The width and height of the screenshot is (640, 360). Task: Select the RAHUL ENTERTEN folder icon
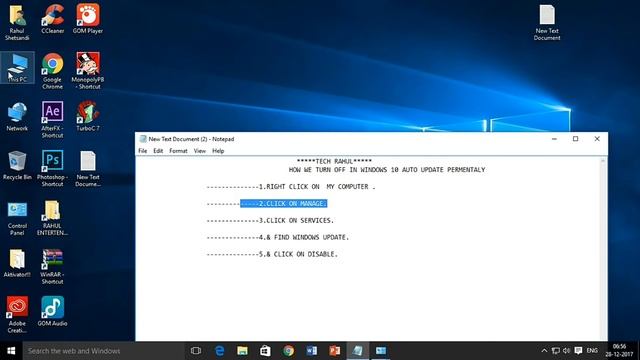[53, 218]
